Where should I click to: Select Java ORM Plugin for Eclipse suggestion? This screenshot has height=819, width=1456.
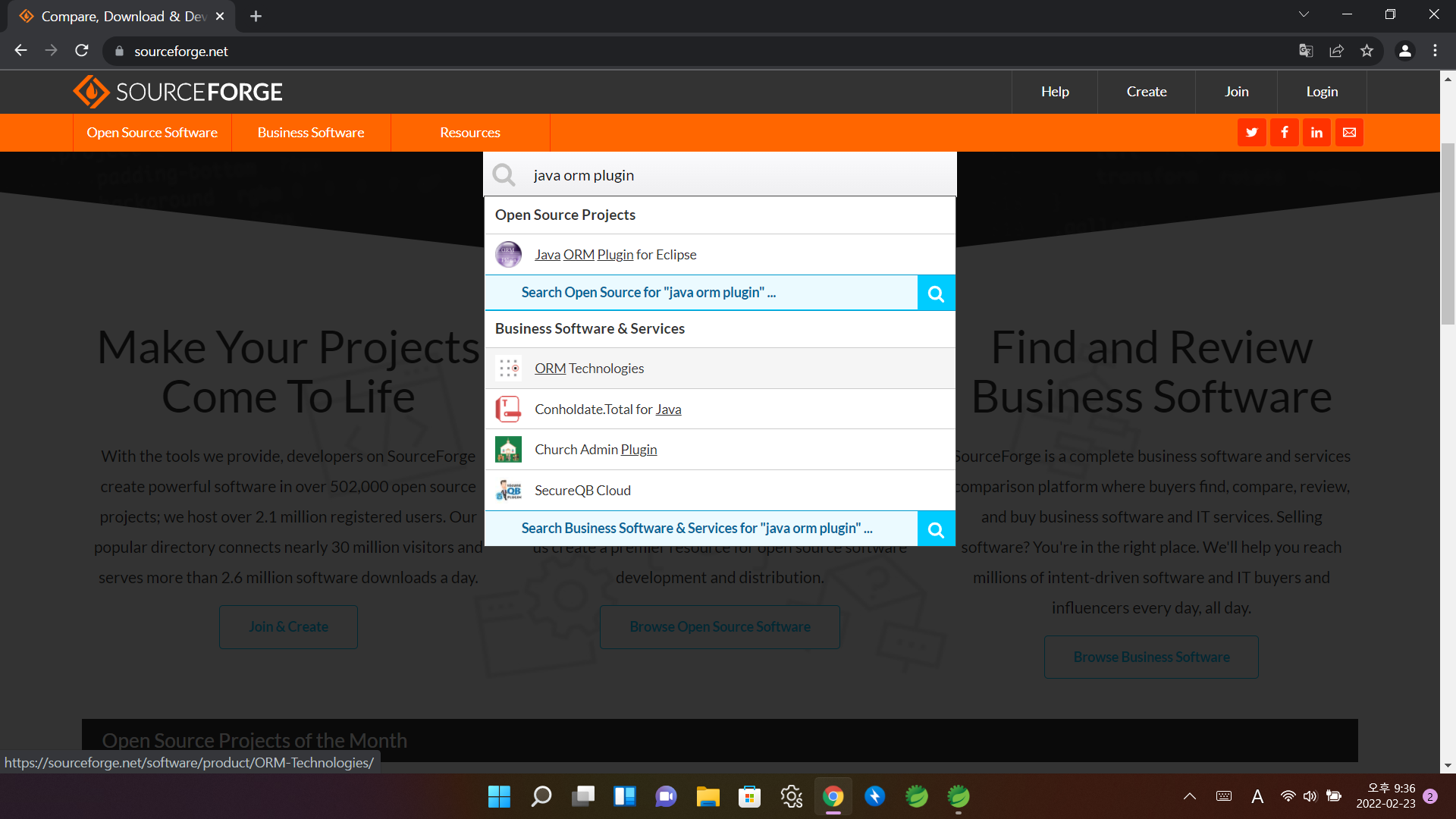tap(615, 255)
